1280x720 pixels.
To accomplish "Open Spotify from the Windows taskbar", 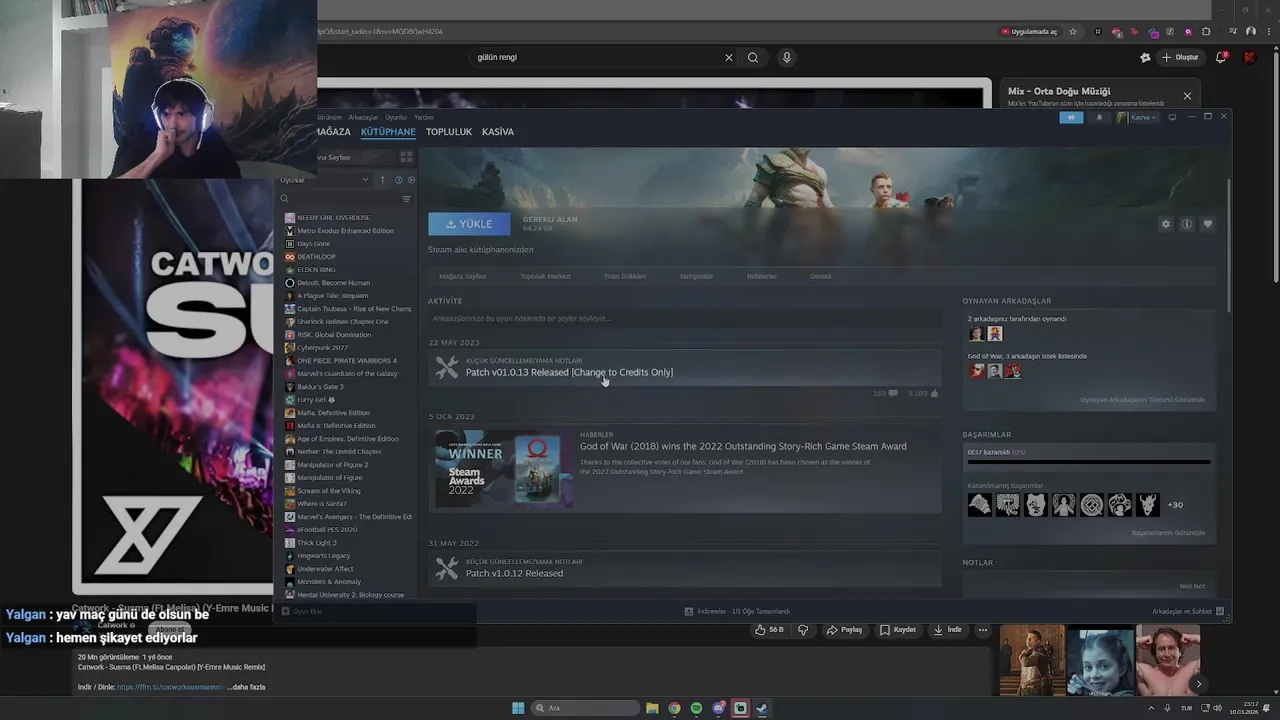I will 696,708.
